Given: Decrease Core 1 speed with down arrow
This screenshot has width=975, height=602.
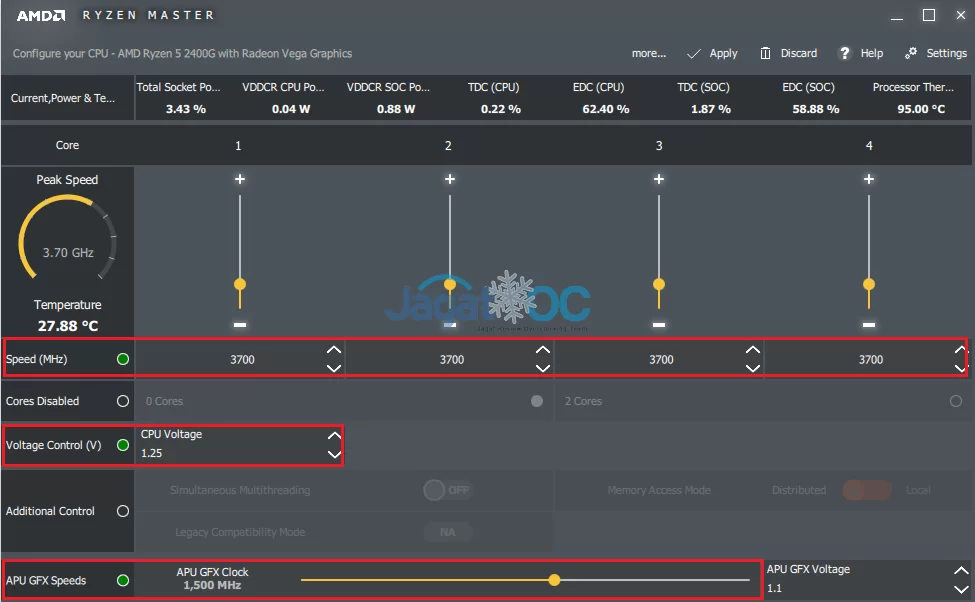Looking at the screenshot, I should (334, 368).
